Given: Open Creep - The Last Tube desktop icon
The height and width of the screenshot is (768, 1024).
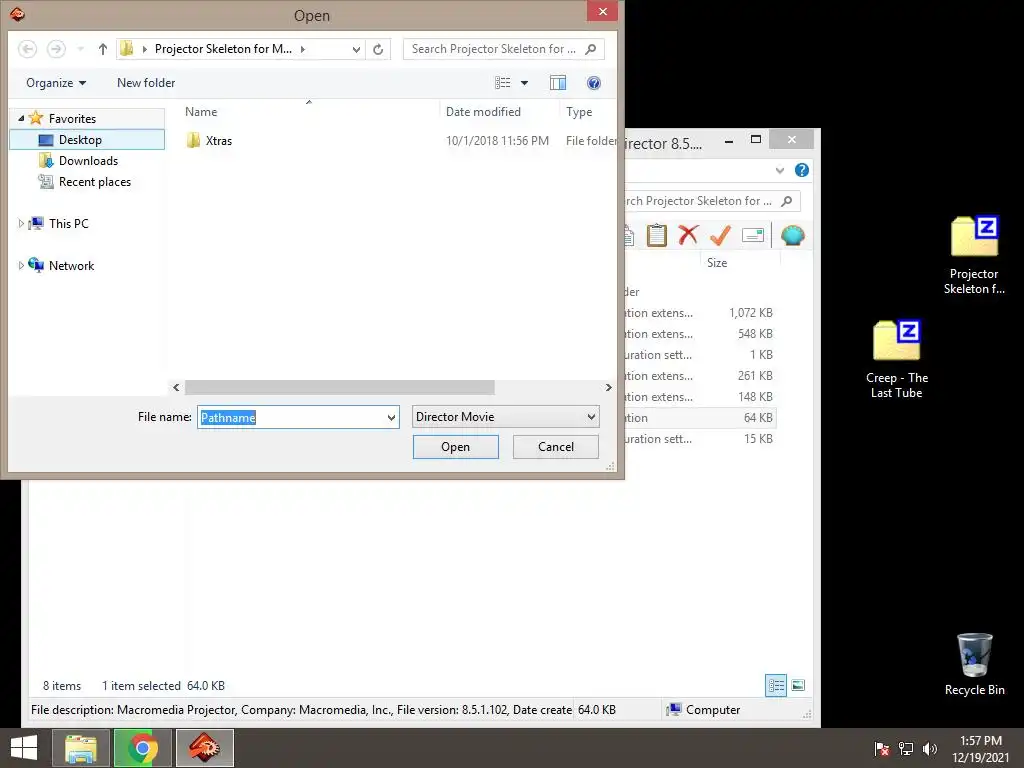Looking at the screenshot, I should pyautogui.click(x=897, y=359).
